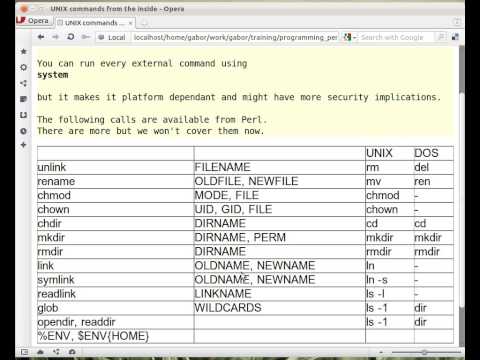Click the Opera Unite icon in status bar
The image size is (480, 360).
point(56,352)
